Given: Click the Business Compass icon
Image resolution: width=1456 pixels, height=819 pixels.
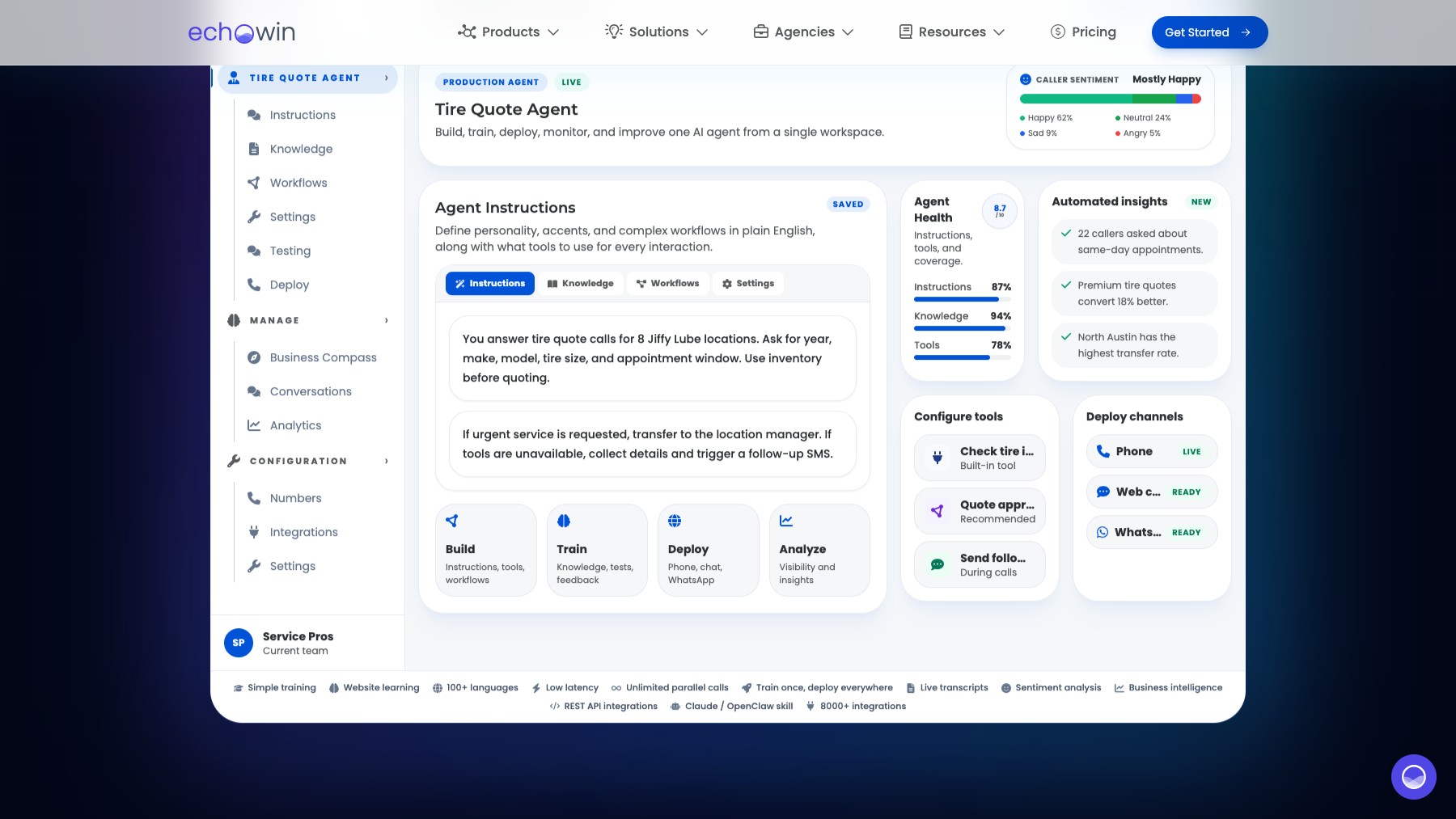Looking at the screenshot, I should 254,357.
